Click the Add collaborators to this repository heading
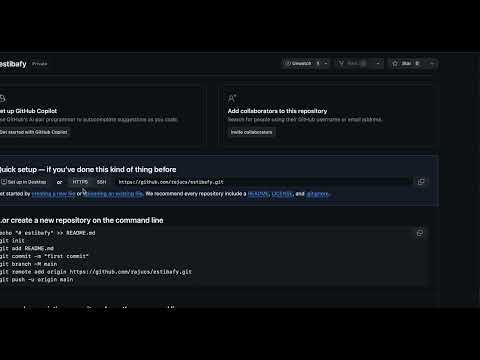Viewport: 480px width, 360px height. pos(277,111)
